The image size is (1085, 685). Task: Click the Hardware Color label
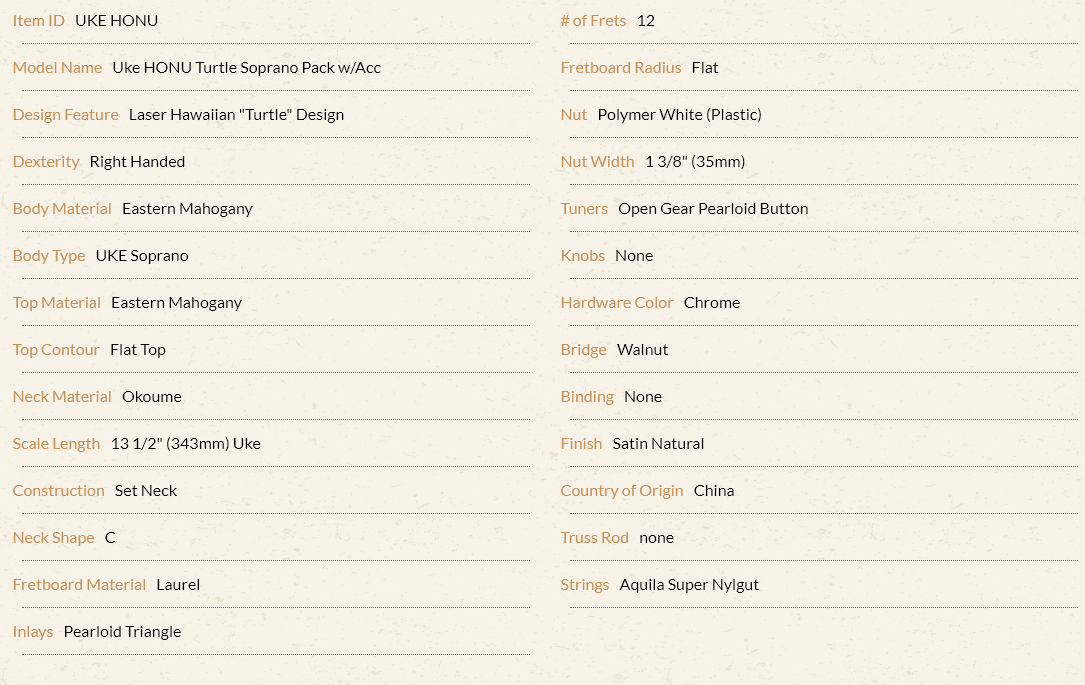[x=617, y=303]
